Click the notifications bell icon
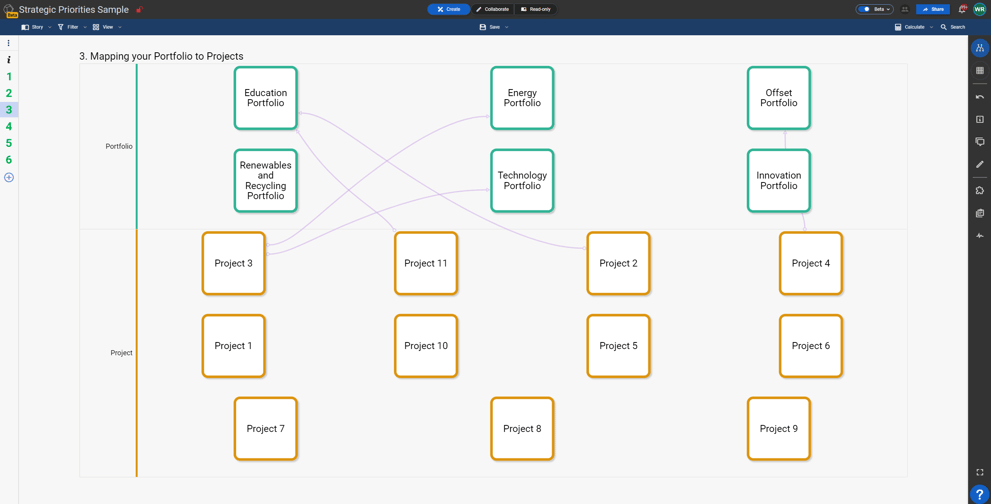This screenshot has height=504, width=991. [x=962, y=9]
